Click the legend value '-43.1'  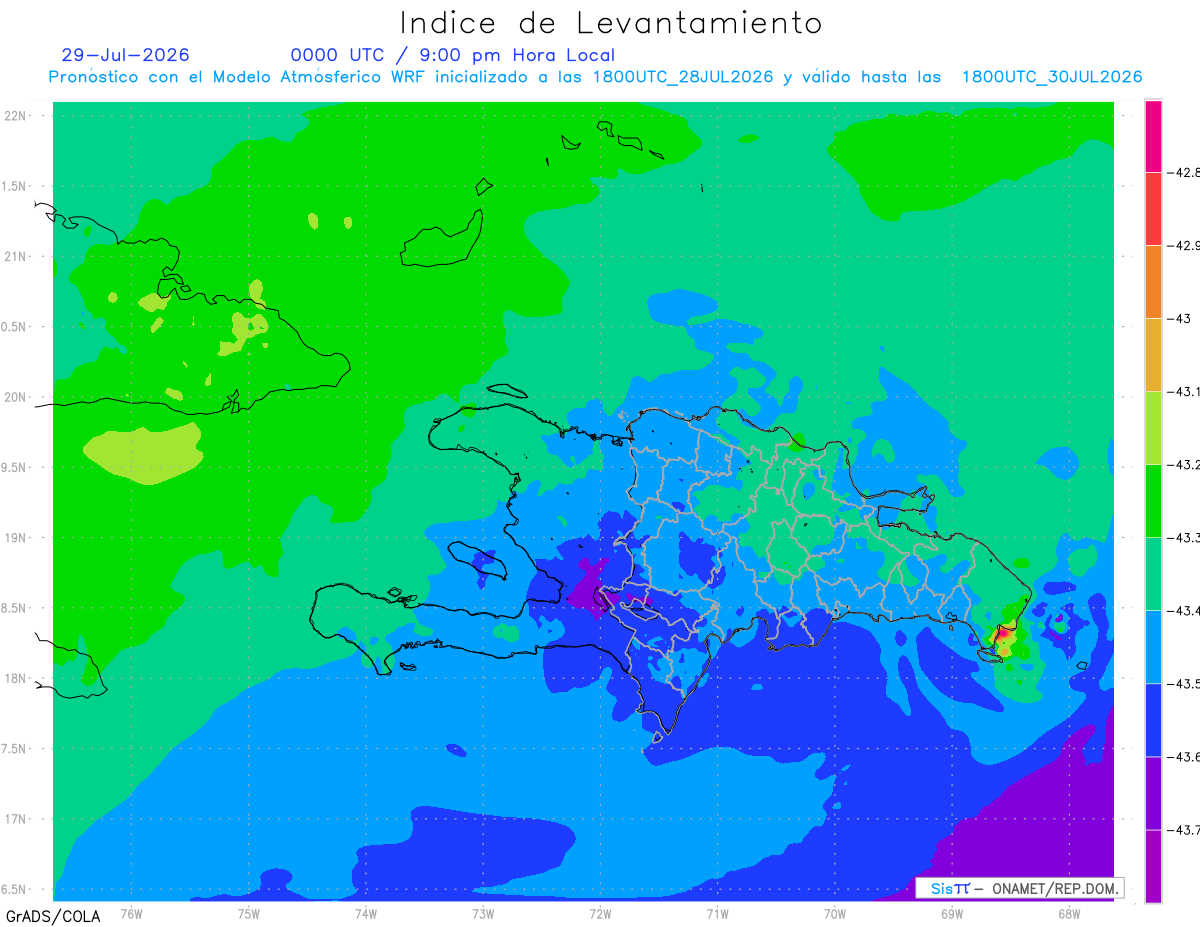[1183, 392]
